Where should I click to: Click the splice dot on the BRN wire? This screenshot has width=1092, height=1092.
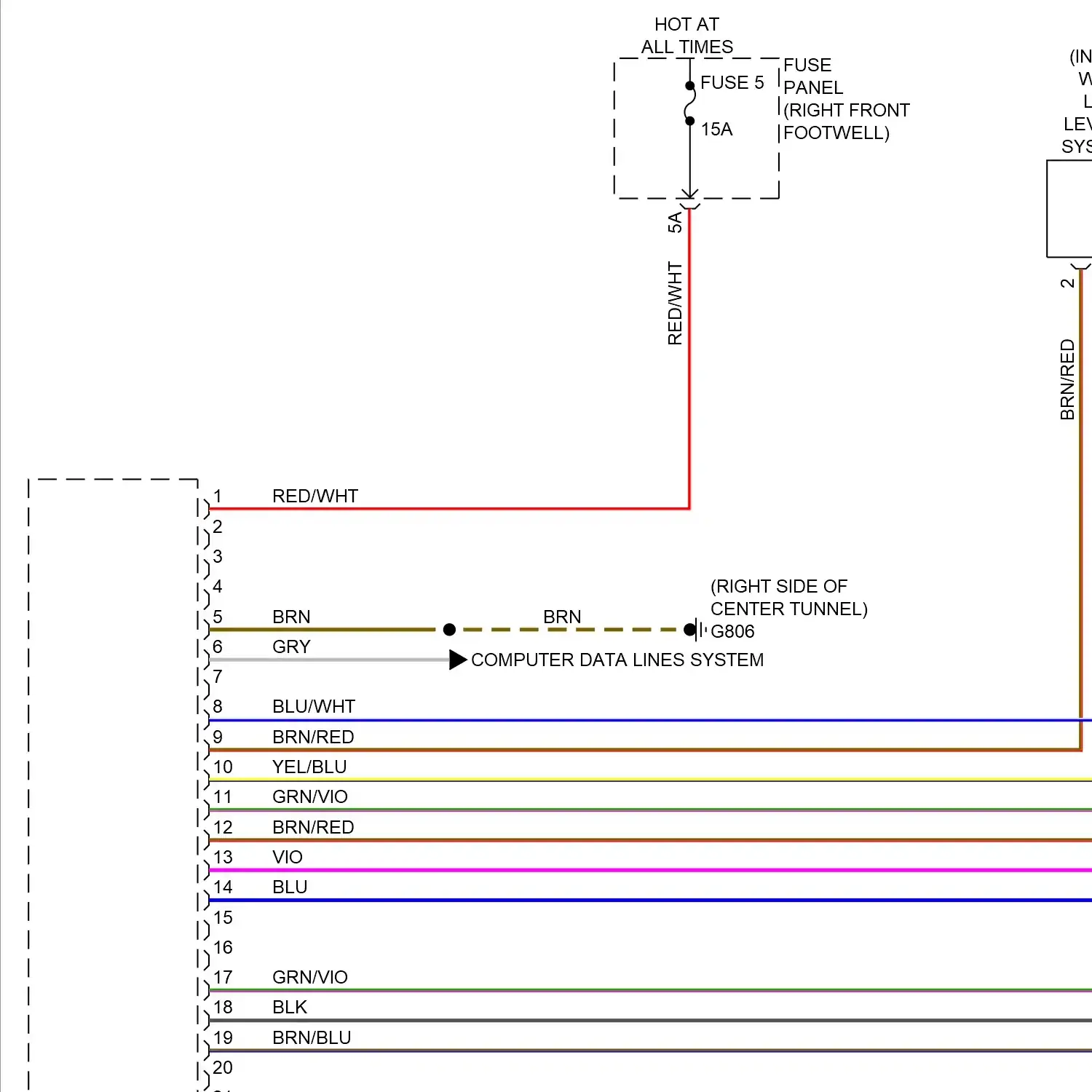(449, 630)
